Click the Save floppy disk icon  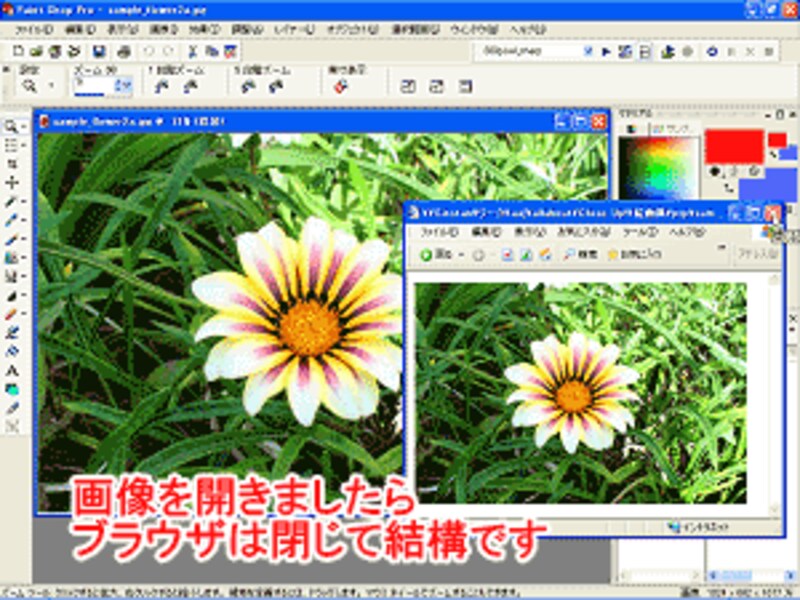[99, 51]
